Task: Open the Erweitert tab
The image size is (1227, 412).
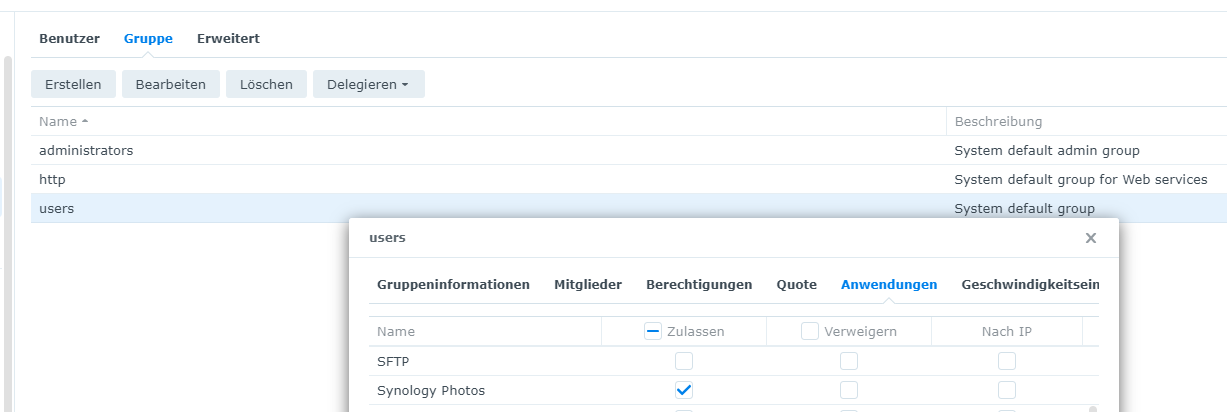Action: [228, 38]
